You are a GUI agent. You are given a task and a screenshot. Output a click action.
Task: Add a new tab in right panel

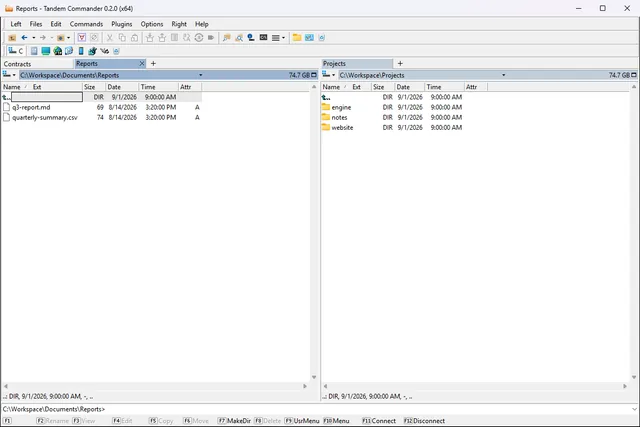(400, 64)
